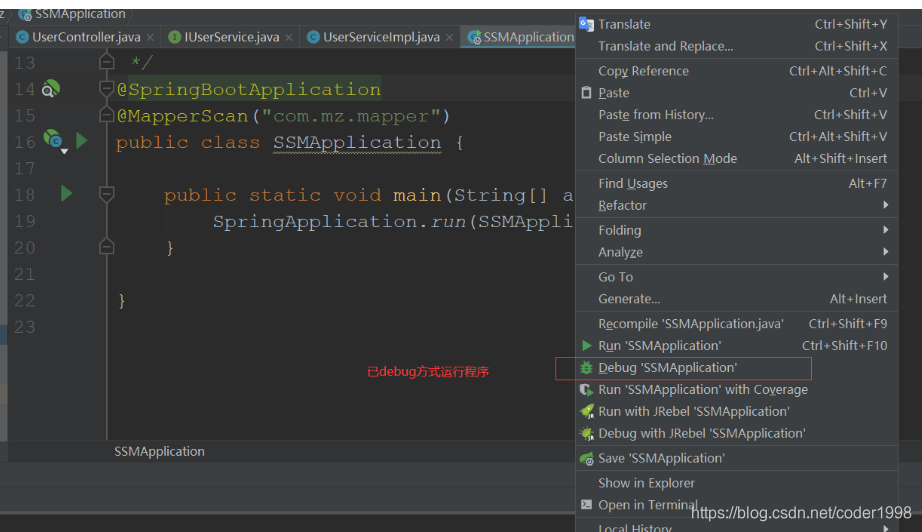Click UserController.java tab class icon

[x=22, y=37]
